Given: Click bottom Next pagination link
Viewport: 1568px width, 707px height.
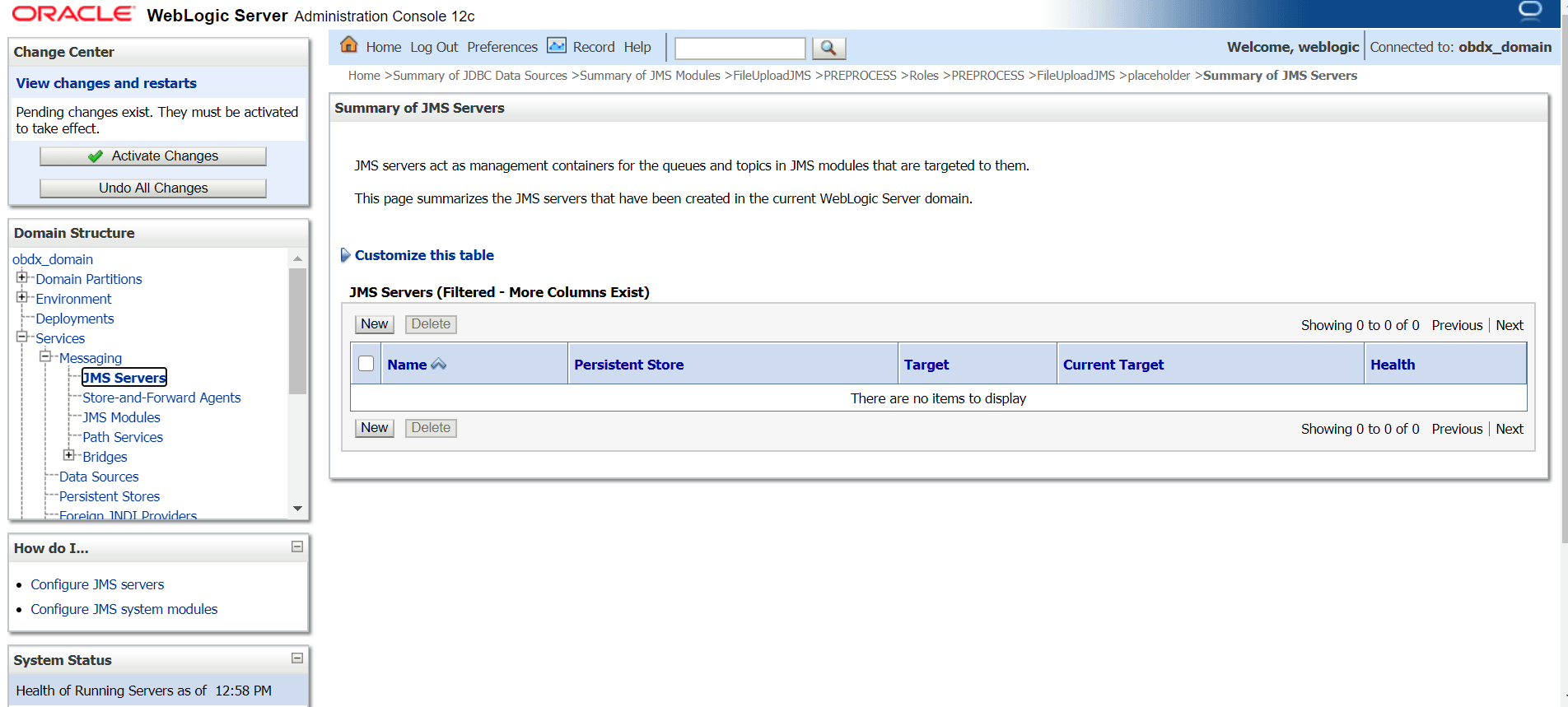Looking at the screenshot, I should tap(1510, 429).
